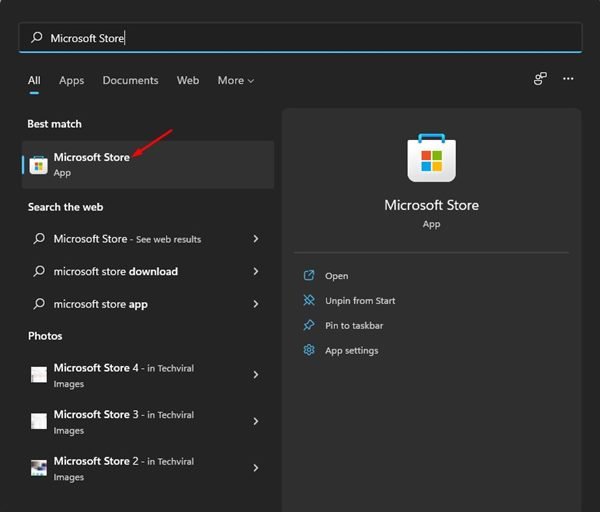Switch to the Web tab
Image resolution: width=600 pixels, height=512 pixels.
pos(188,80)
